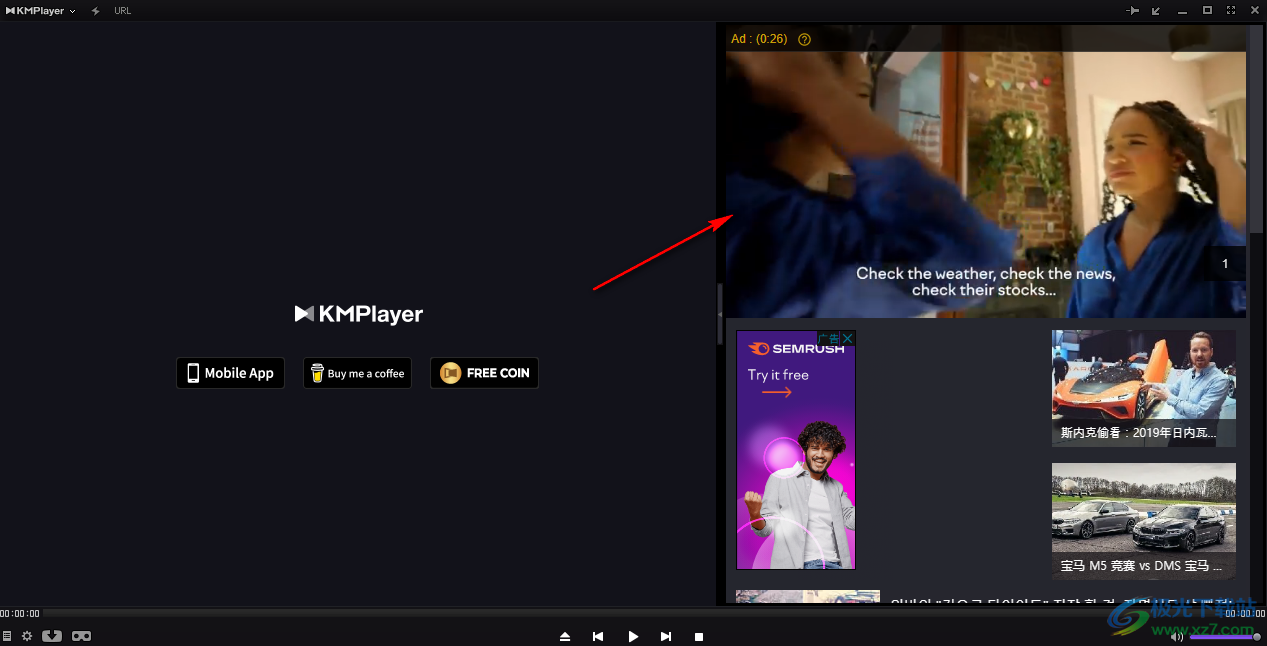Image resolution: width=1267 pixels, height=646 pixels.
Task: Toggle VR mode with the goggles icon
Action: click(x=82, y=636)
